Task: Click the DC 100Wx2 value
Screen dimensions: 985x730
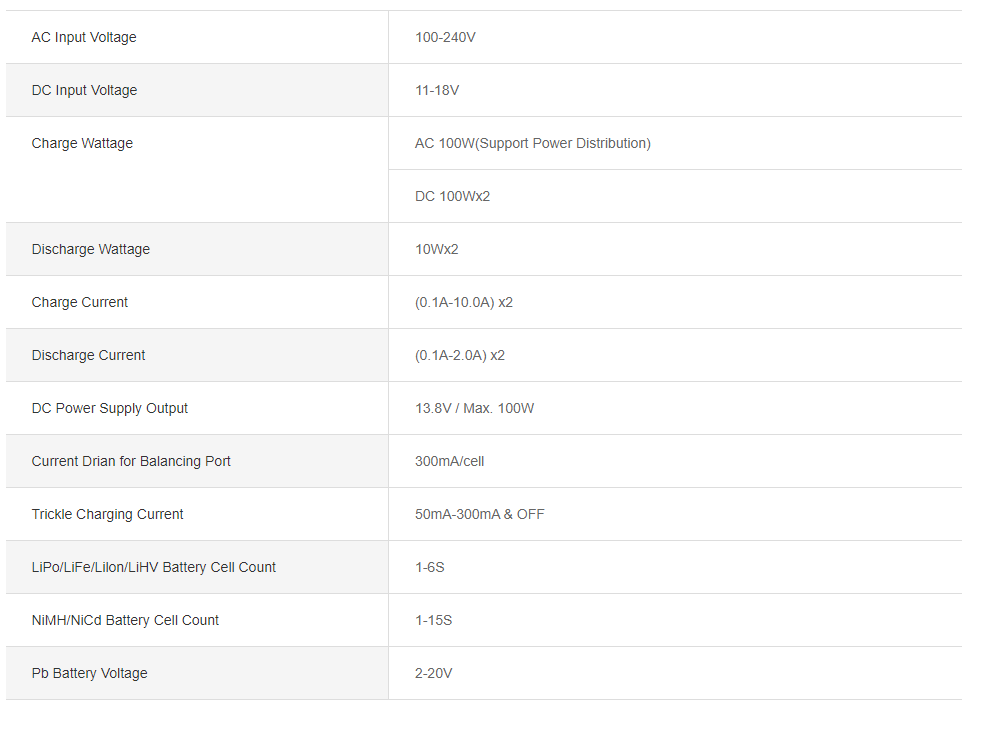Action: (452, 196)
